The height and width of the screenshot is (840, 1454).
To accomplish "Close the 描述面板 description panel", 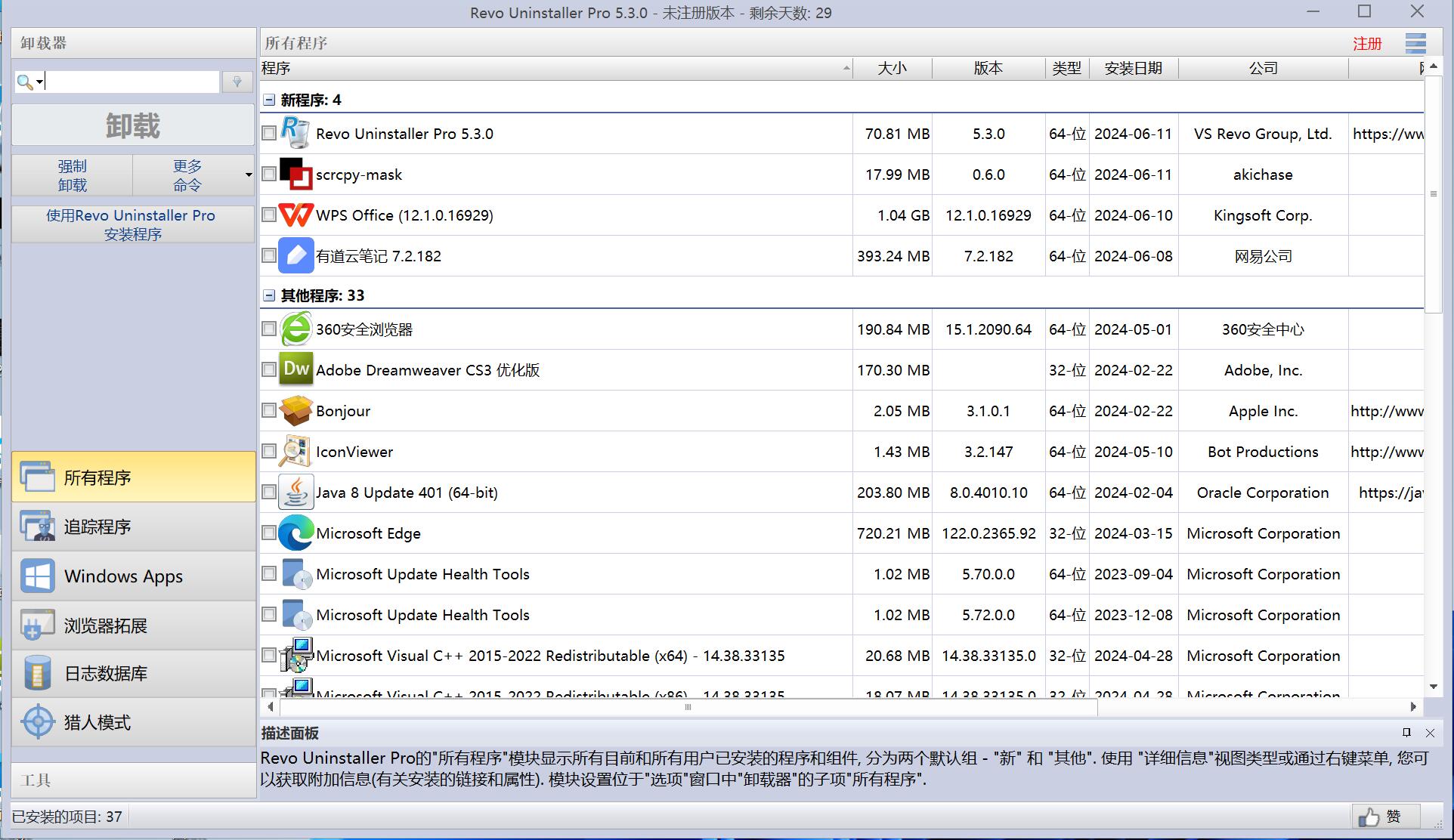I will point(1430,733).
